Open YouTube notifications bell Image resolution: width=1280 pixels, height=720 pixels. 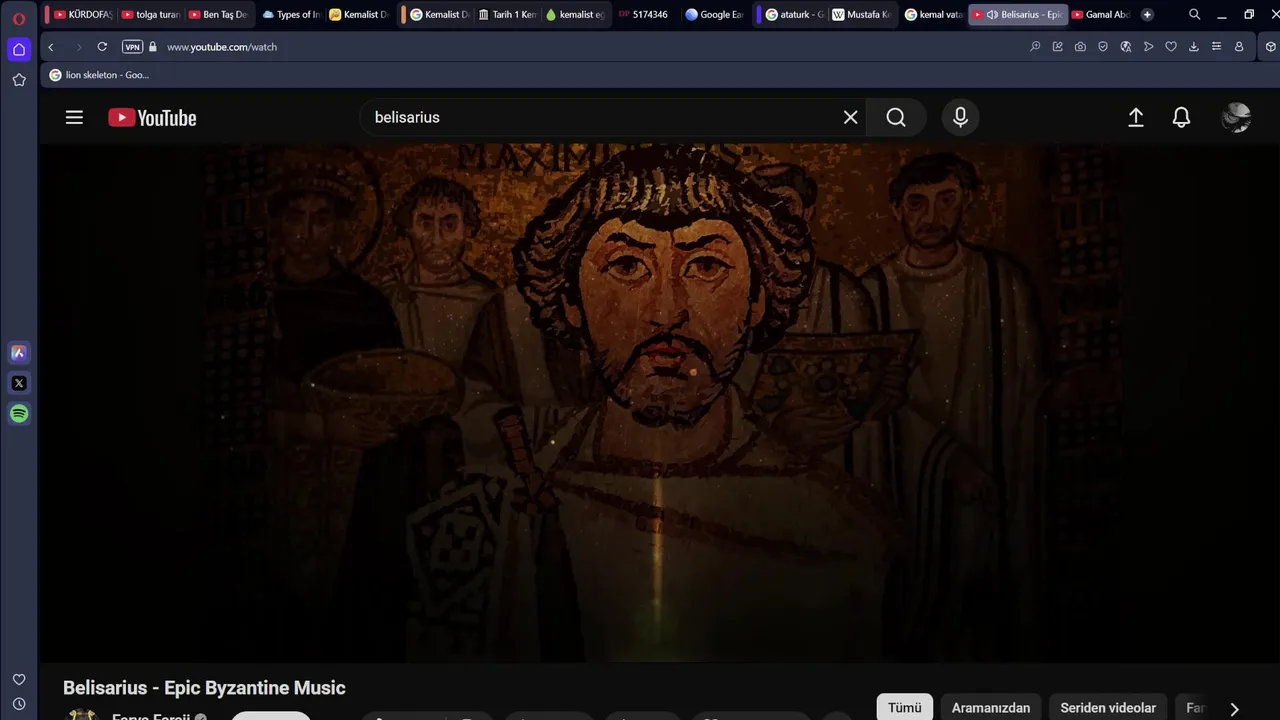click(1181, 117)
